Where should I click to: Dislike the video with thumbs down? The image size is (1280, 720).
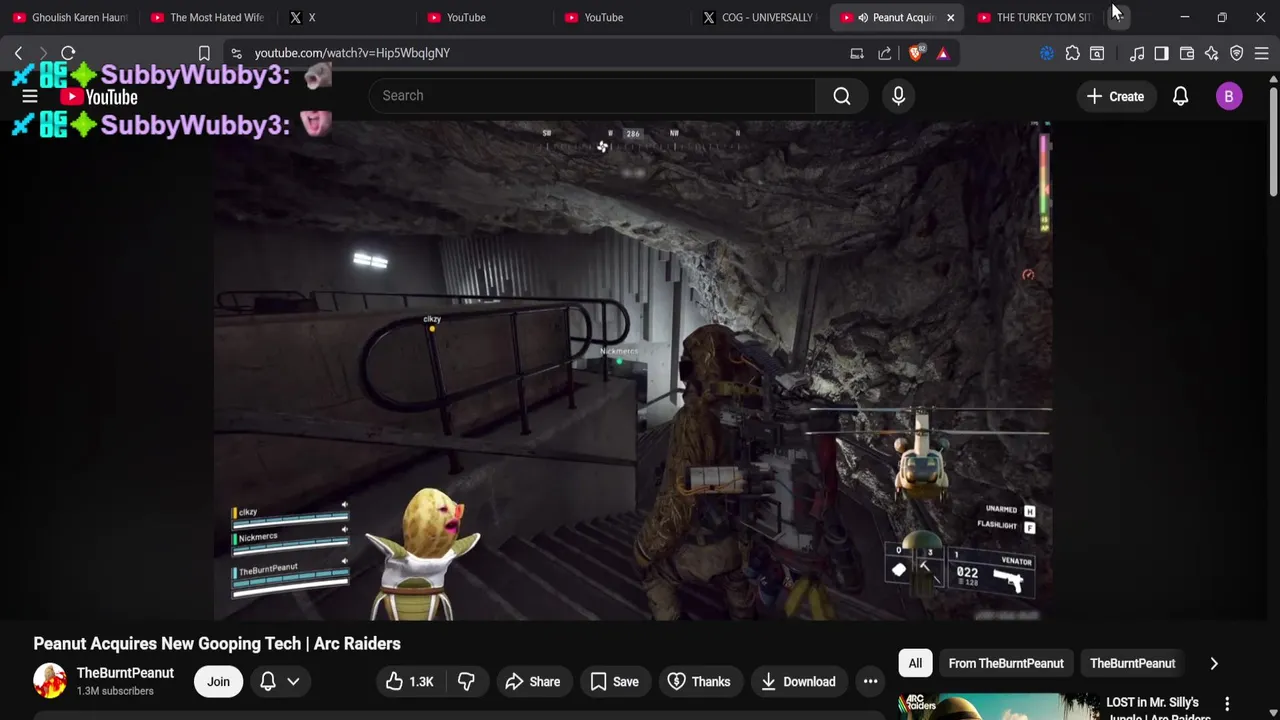(466, 682)
